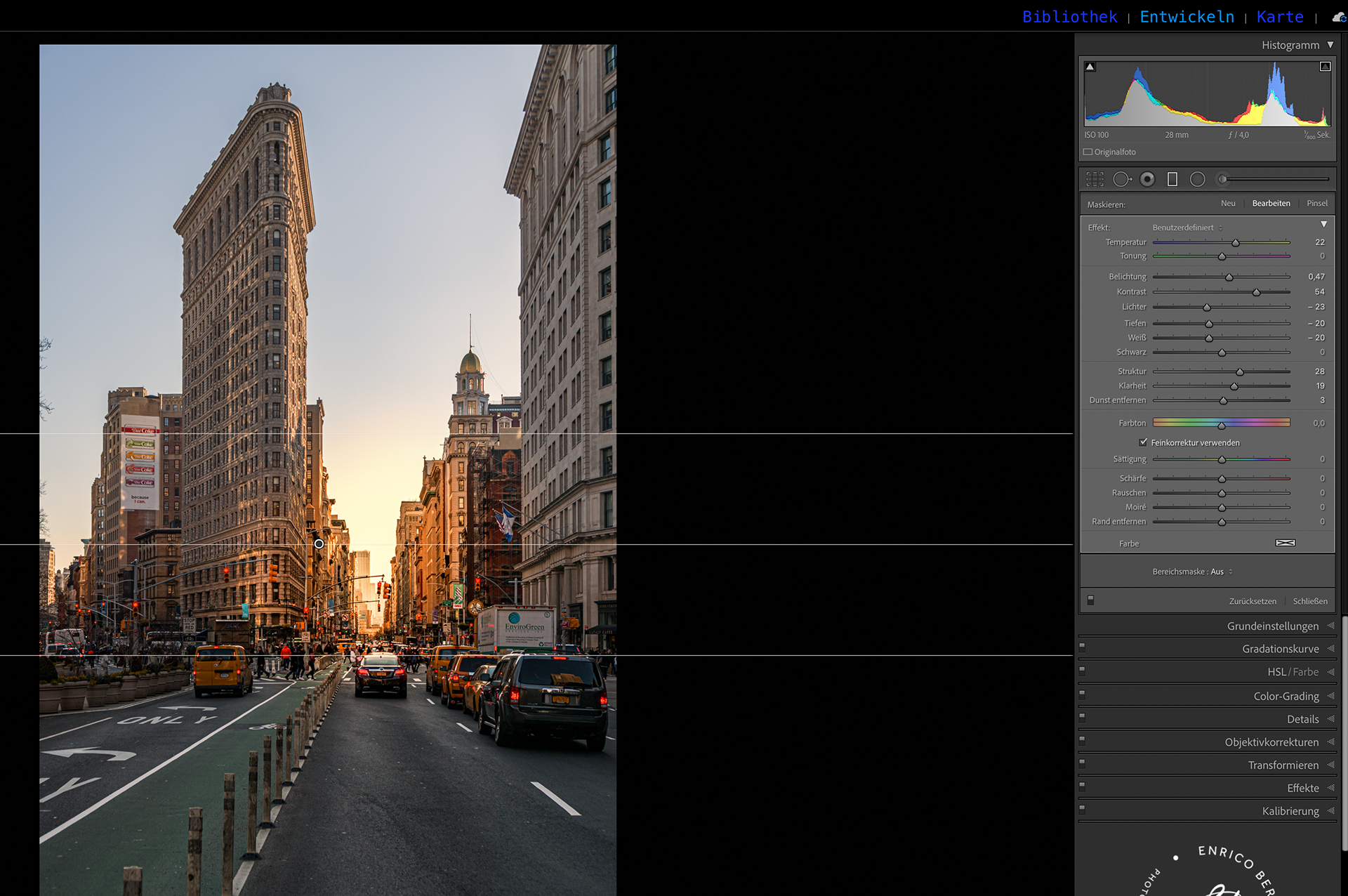
Task: Click the Dunst entfernen slider handle
Action: point(1223,401)
